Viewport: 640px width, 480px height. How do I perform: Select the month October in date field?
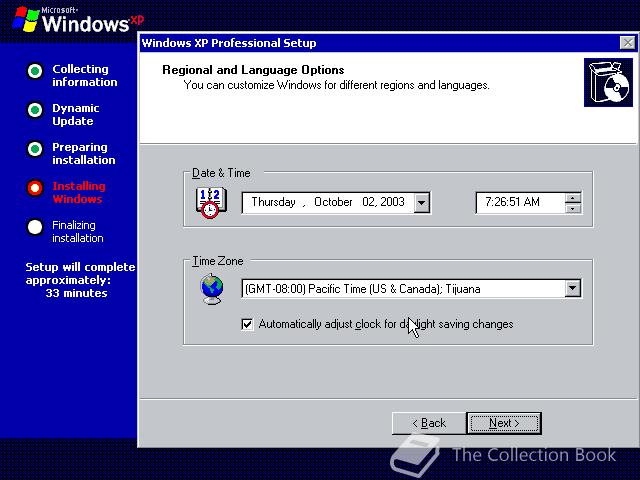333,202
